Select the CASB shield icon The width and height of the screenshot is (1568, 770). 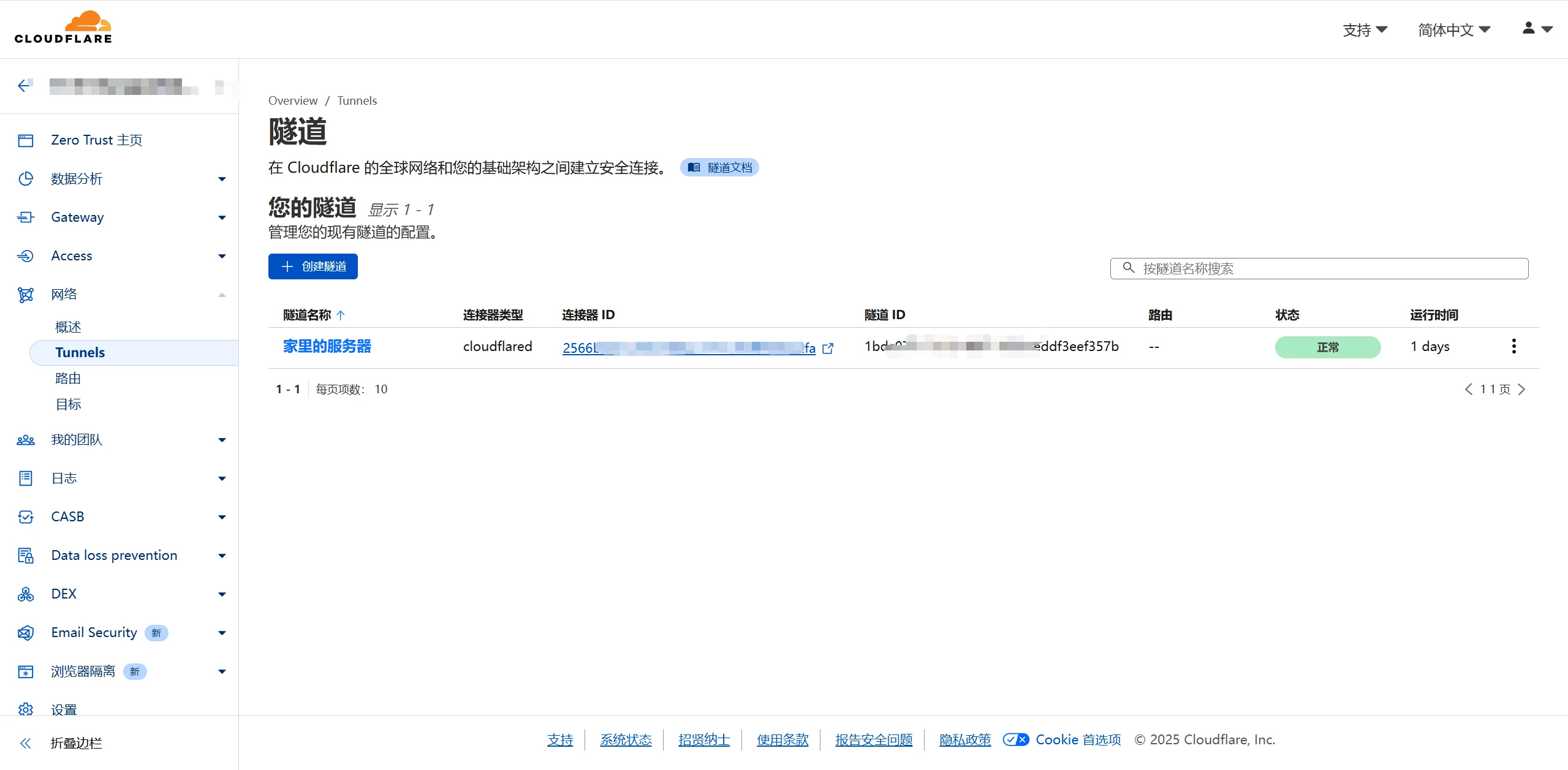pos(25,516)
